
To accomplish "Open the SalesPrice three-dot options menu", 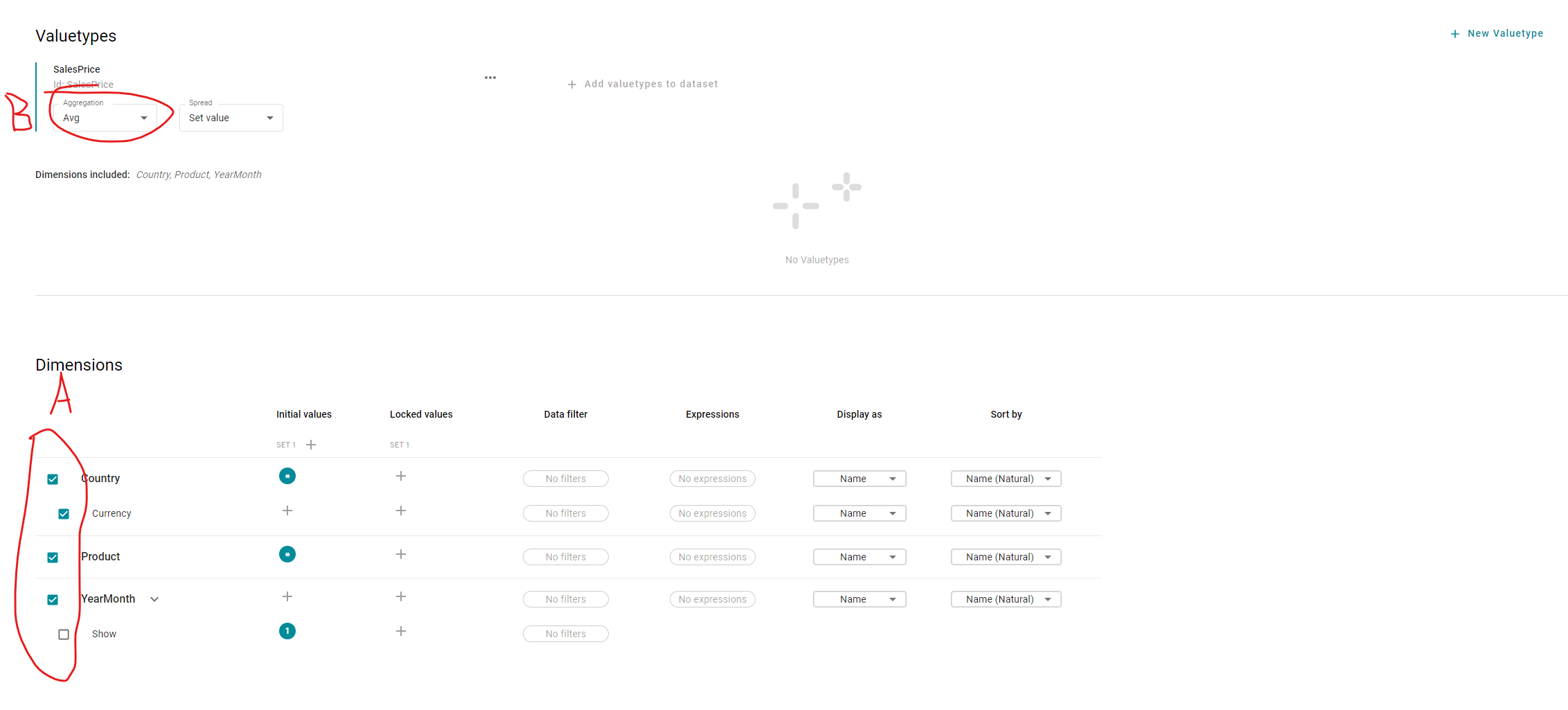I will pos(490,78).
